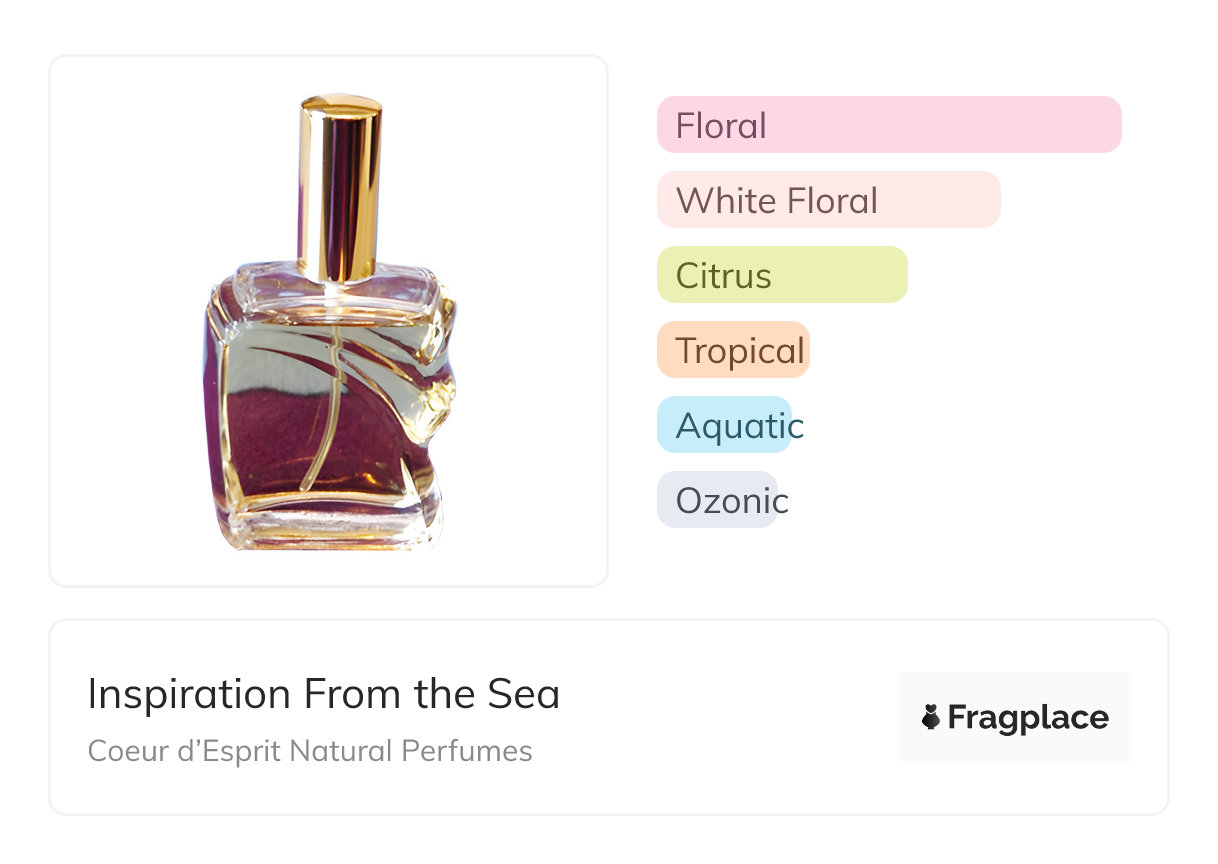
Task: Click the "Ozonic" label text
Action: (731, 500)
